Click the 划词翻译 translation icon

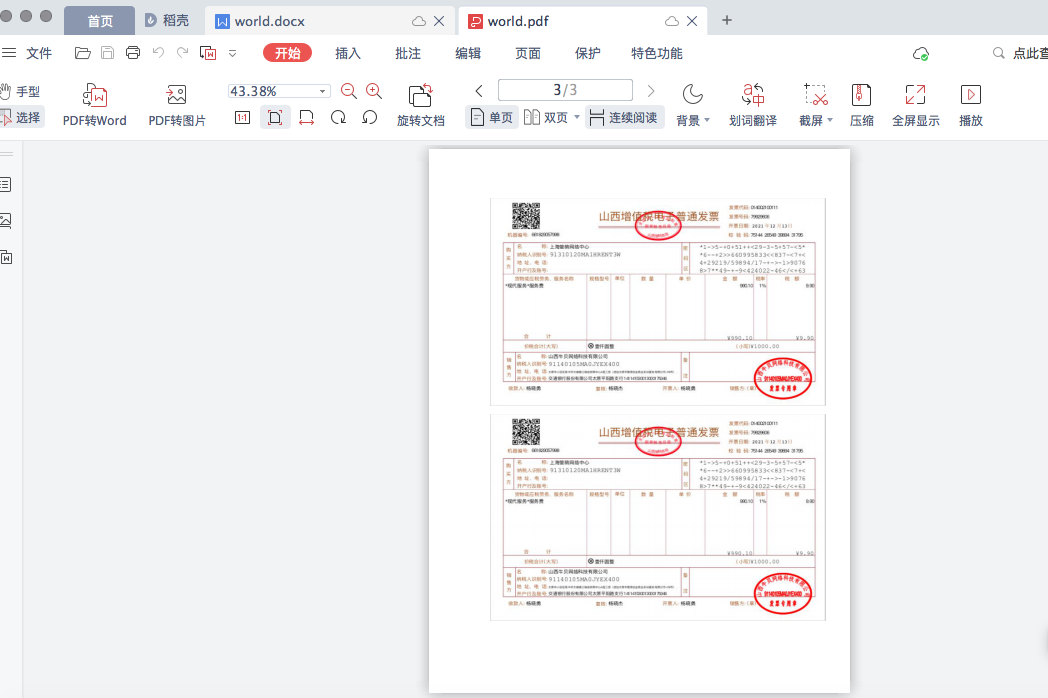[753, 103]
